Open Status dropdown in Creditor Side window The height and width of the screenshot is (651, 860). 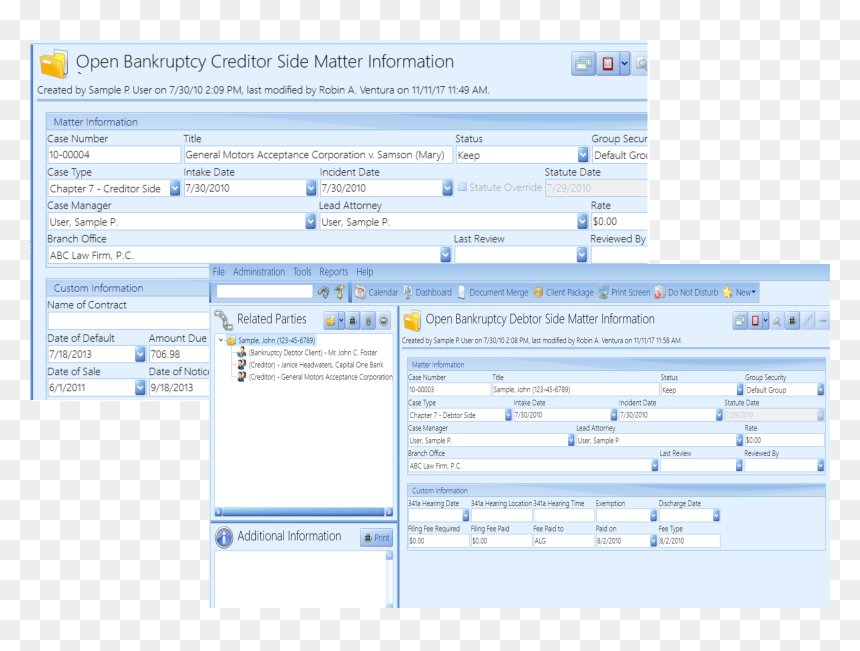tap(583, 155)
